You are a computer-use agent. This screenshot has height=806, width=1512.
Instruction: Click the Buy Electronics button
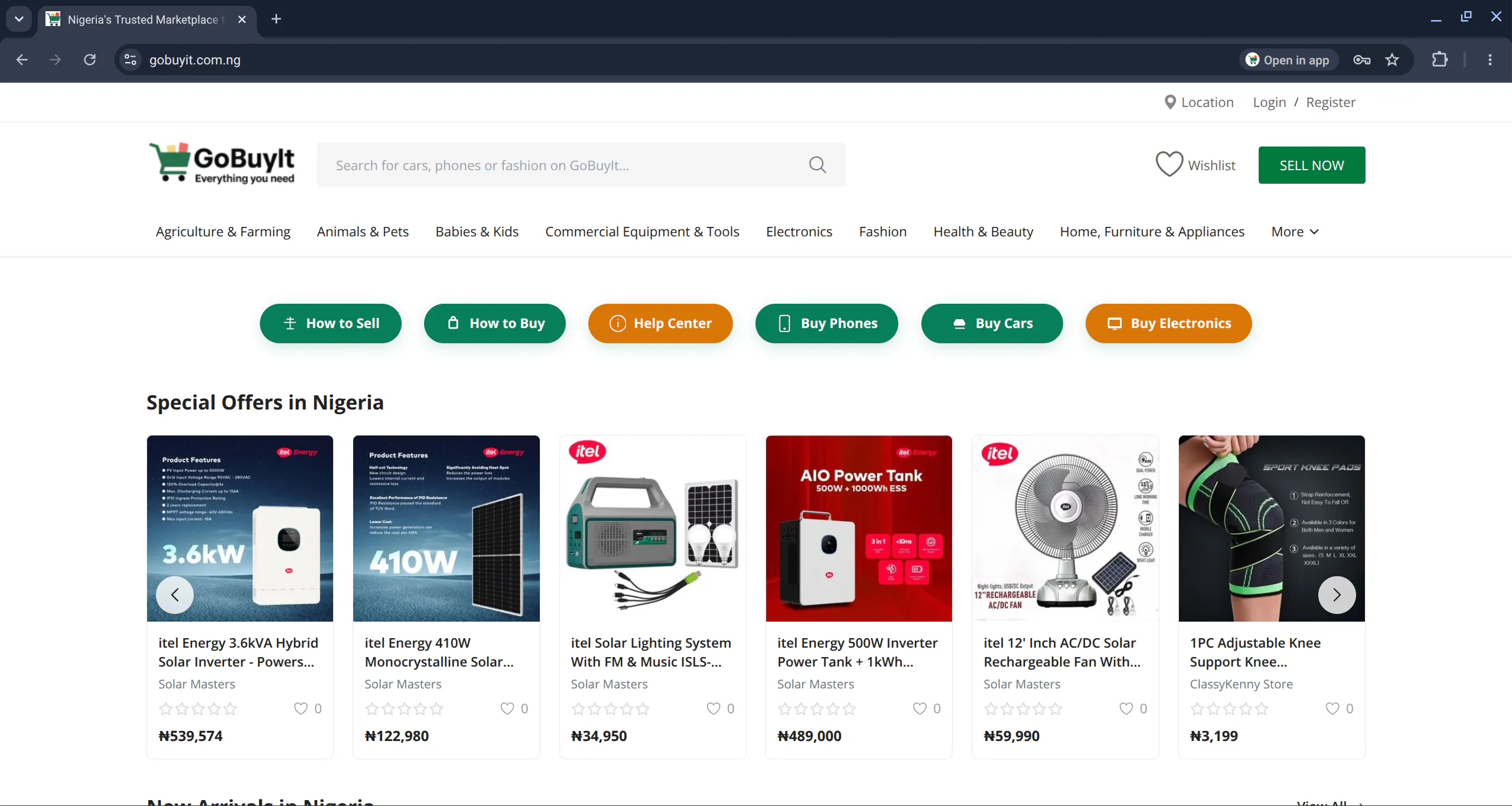click(1169, 323)
